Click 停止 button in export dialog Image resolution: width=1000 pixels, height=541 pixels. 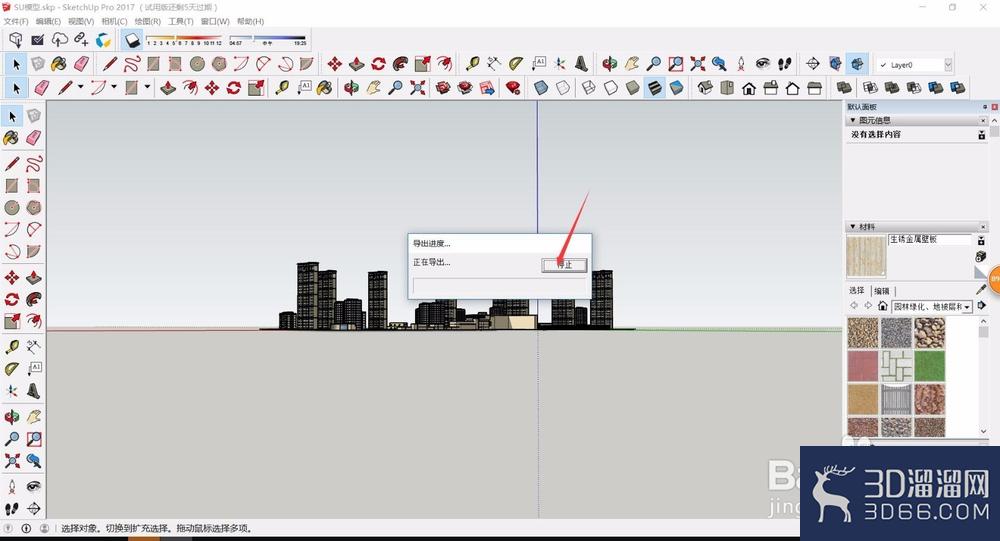(x=564, y=265)
